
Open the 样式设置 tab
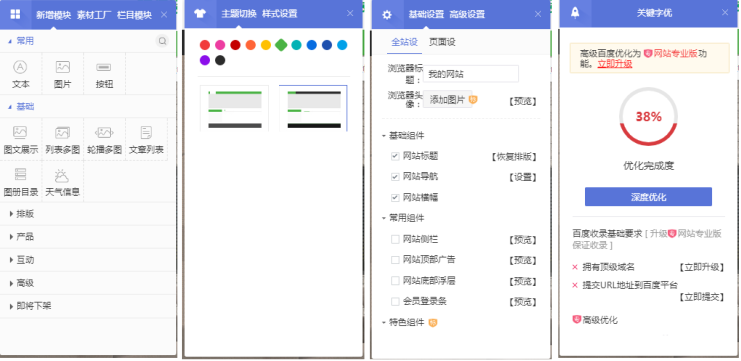280,14
